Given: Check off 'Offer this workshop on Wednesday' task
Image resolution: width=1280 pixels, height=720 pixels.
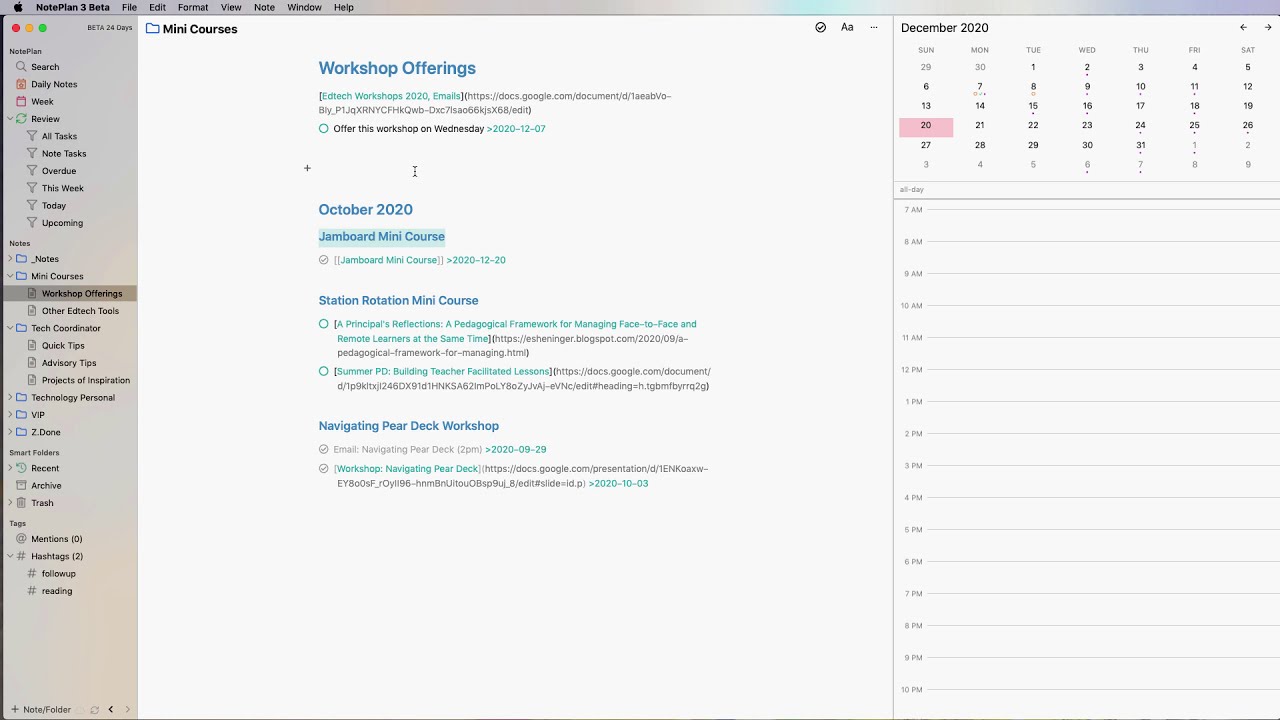Looking at the screenshot, I should 324,129.
